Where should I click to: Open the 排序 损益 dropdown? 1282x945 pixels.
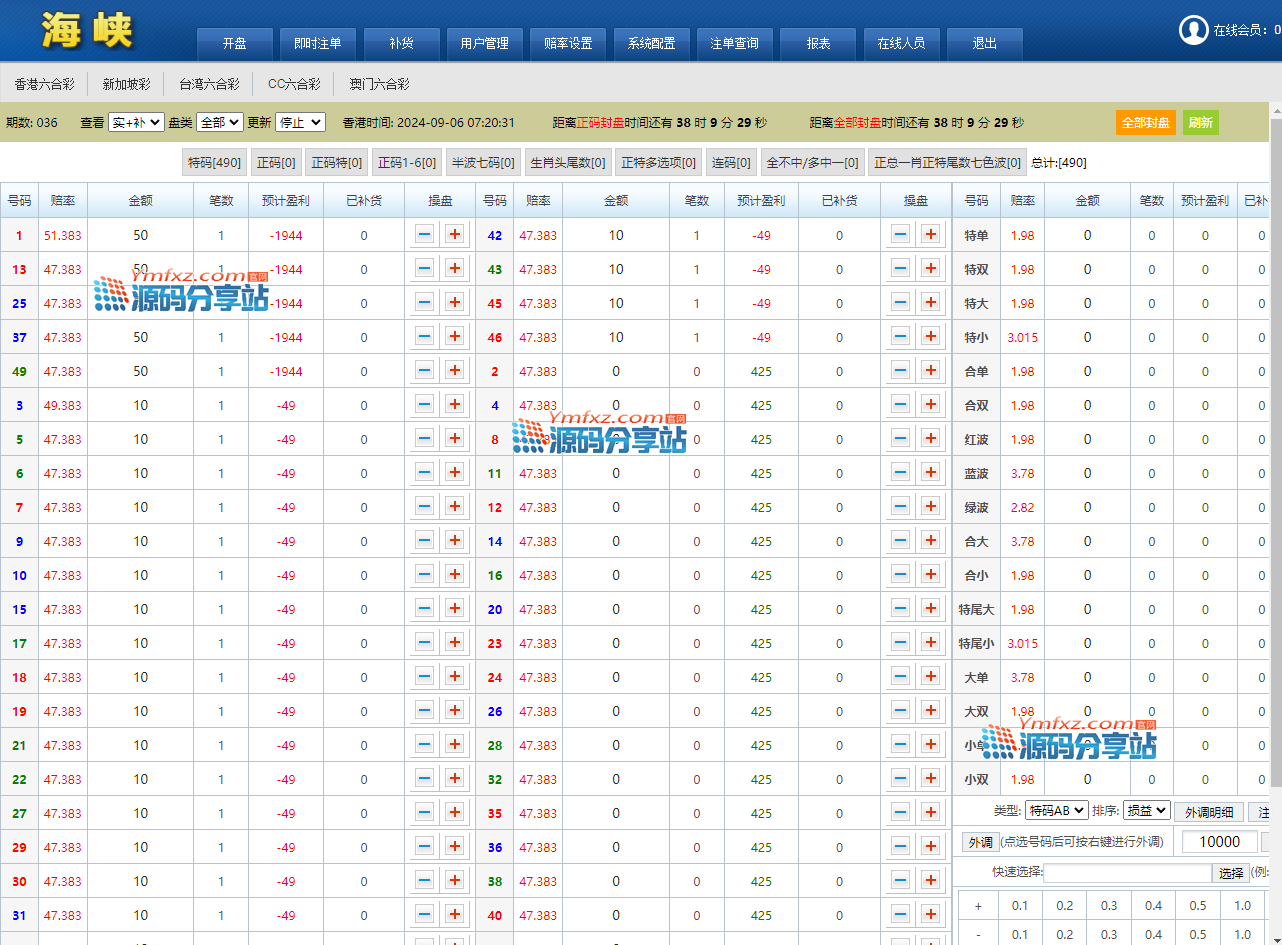[x=1145, y=811]
